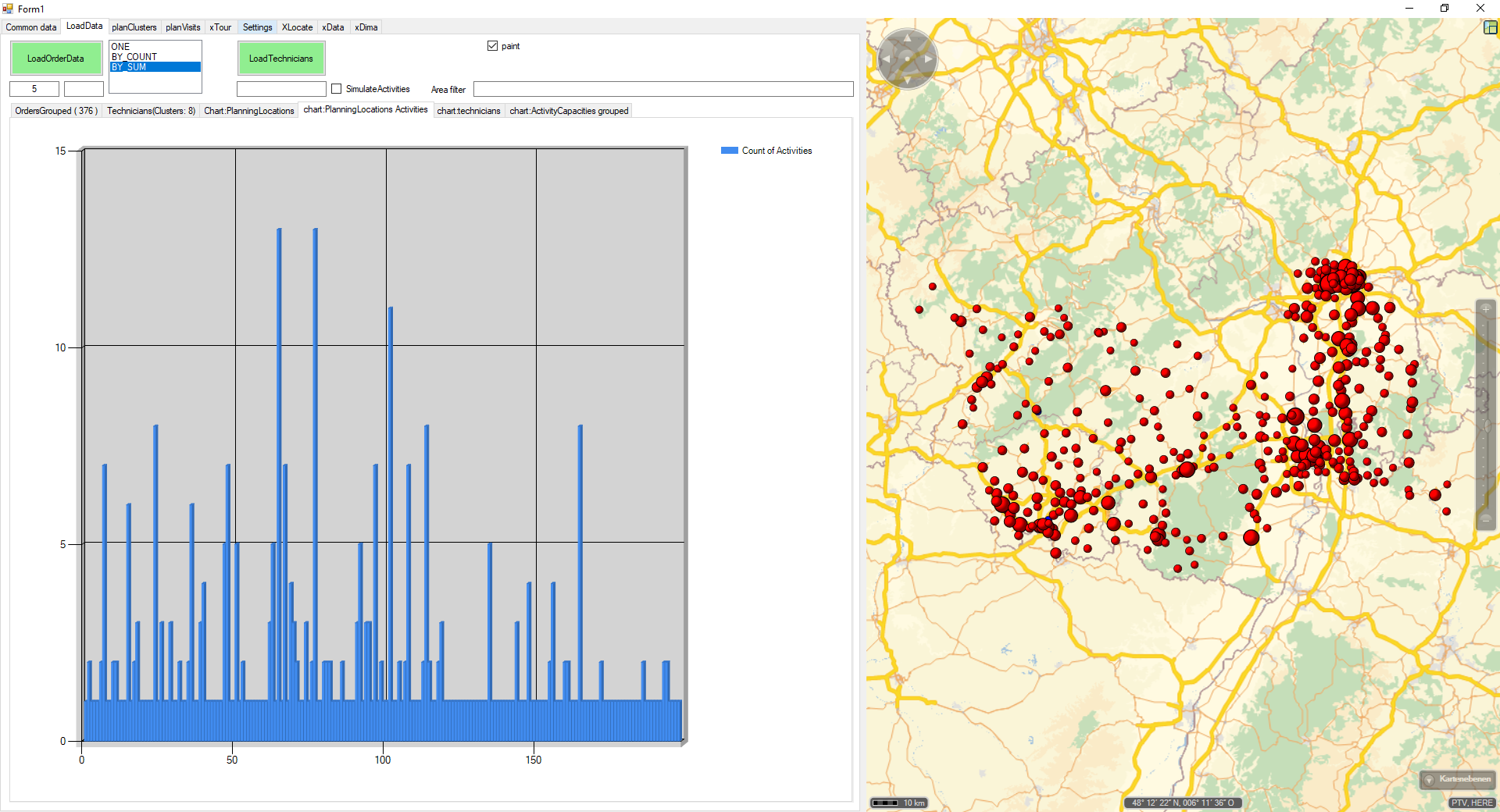Pan the map down using compass arrow
Image resolution: width=1500 pixels, height=812 pixels.
(907, 80)
